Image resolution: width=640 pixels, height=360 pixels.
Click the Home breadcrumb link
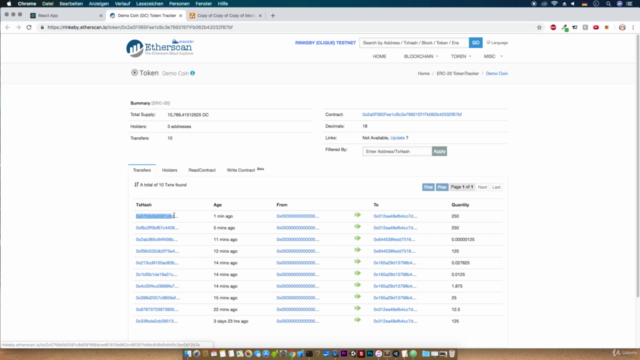[x=424, y=73]
